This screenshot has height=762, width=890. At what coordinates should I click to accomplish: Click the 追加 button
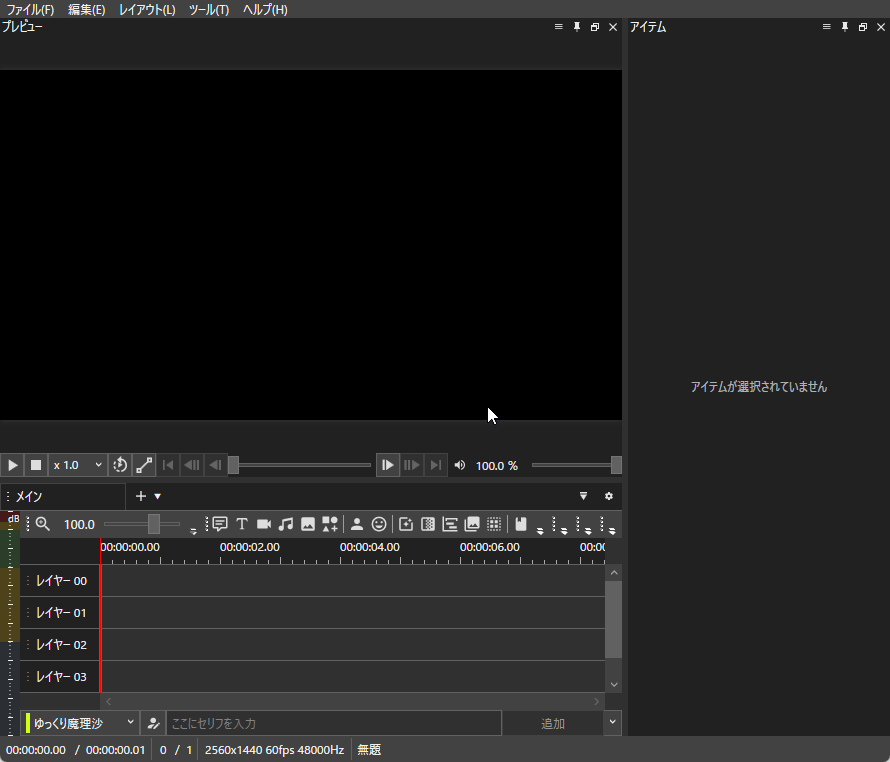point(553,722)
